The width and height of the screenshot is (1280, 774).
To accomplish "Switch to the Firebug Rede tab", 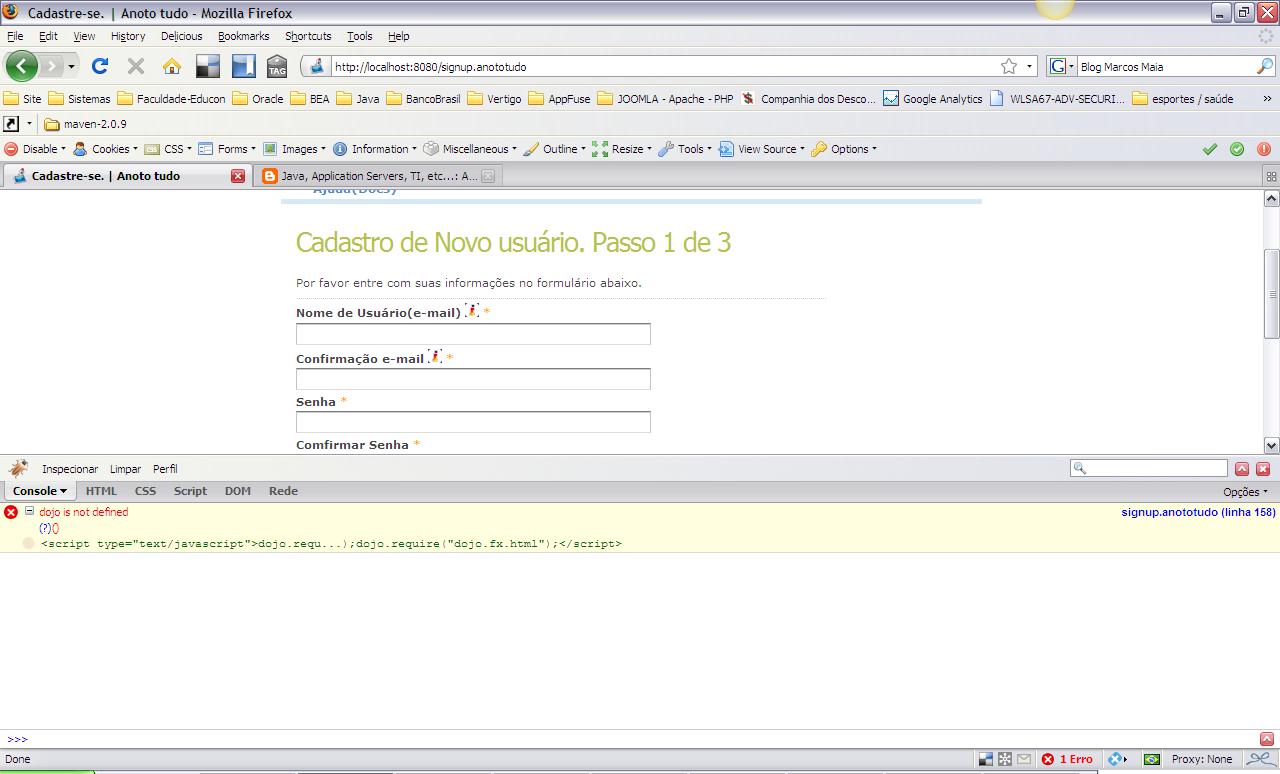I will 283,491.
